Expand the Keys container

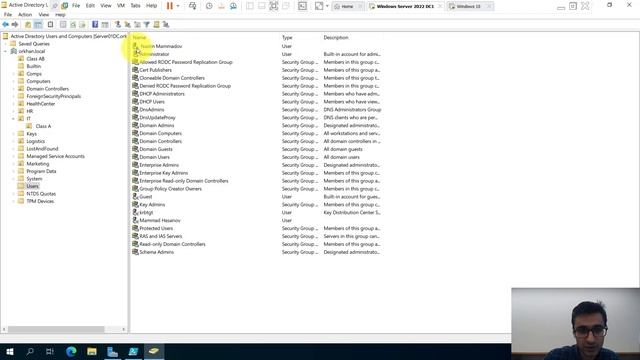(13, 134)
